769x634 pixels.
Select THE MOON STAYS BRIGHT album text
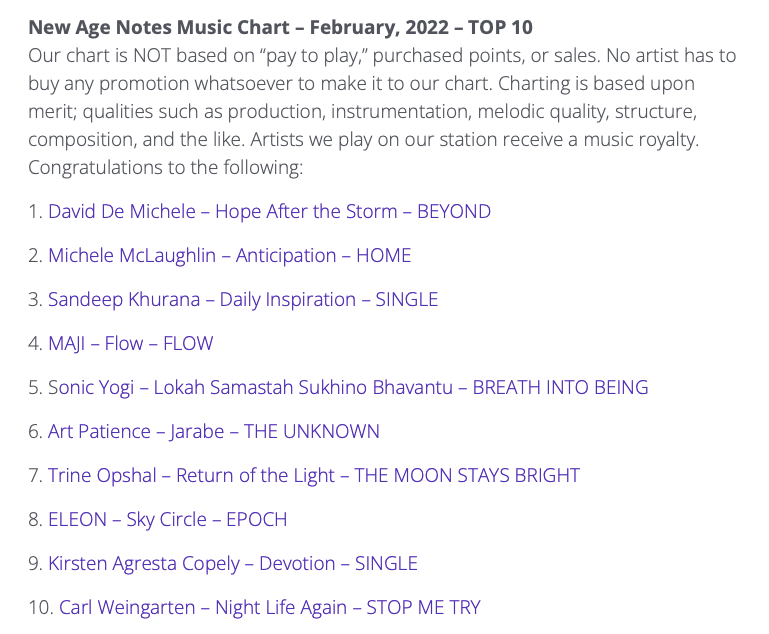(467, 476)
